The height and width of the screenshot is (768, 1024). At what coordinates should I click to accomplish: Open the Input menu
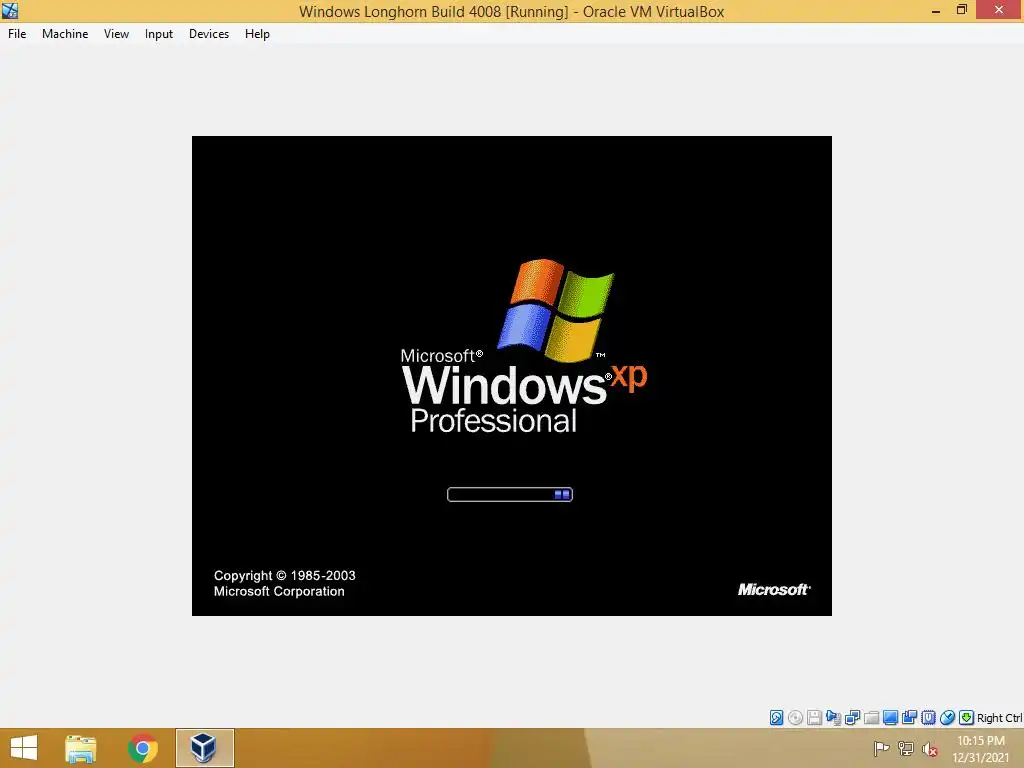(x=159, y=34)
